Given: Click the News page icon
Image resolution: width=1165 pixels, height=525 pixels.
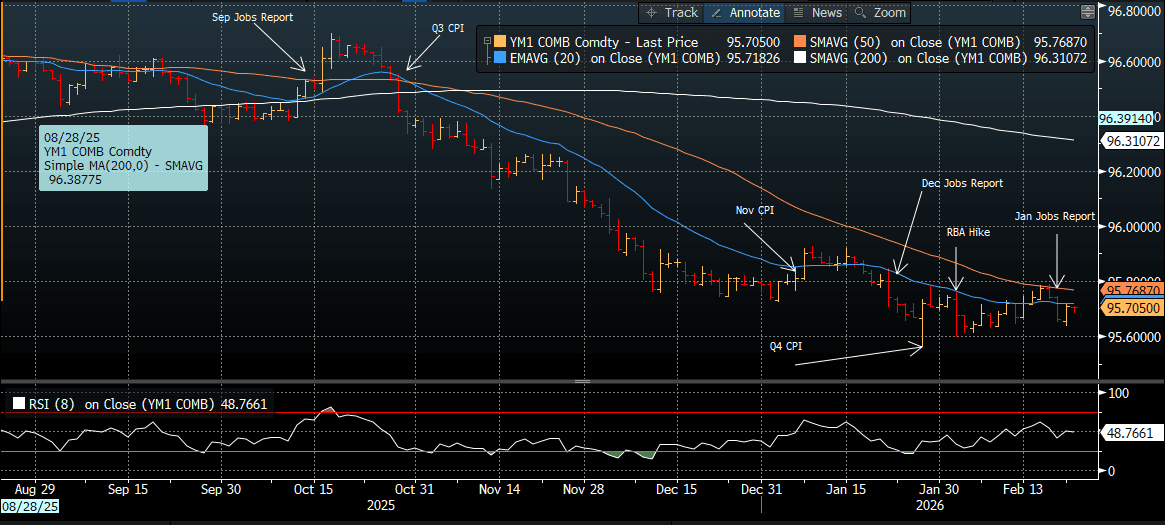Looking at the screenshot, I should click(x=798, y=13).
